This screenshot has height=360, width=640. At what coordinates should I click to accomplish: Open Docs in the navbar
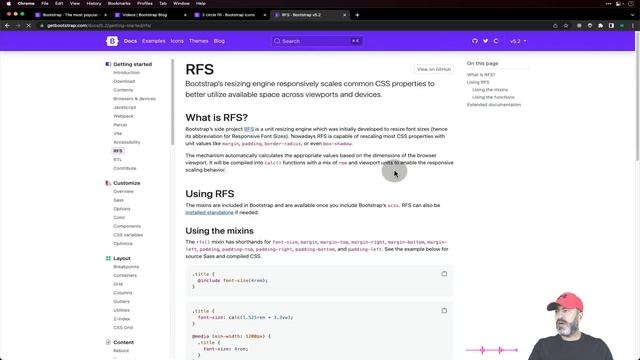click(x=130, y=41)
